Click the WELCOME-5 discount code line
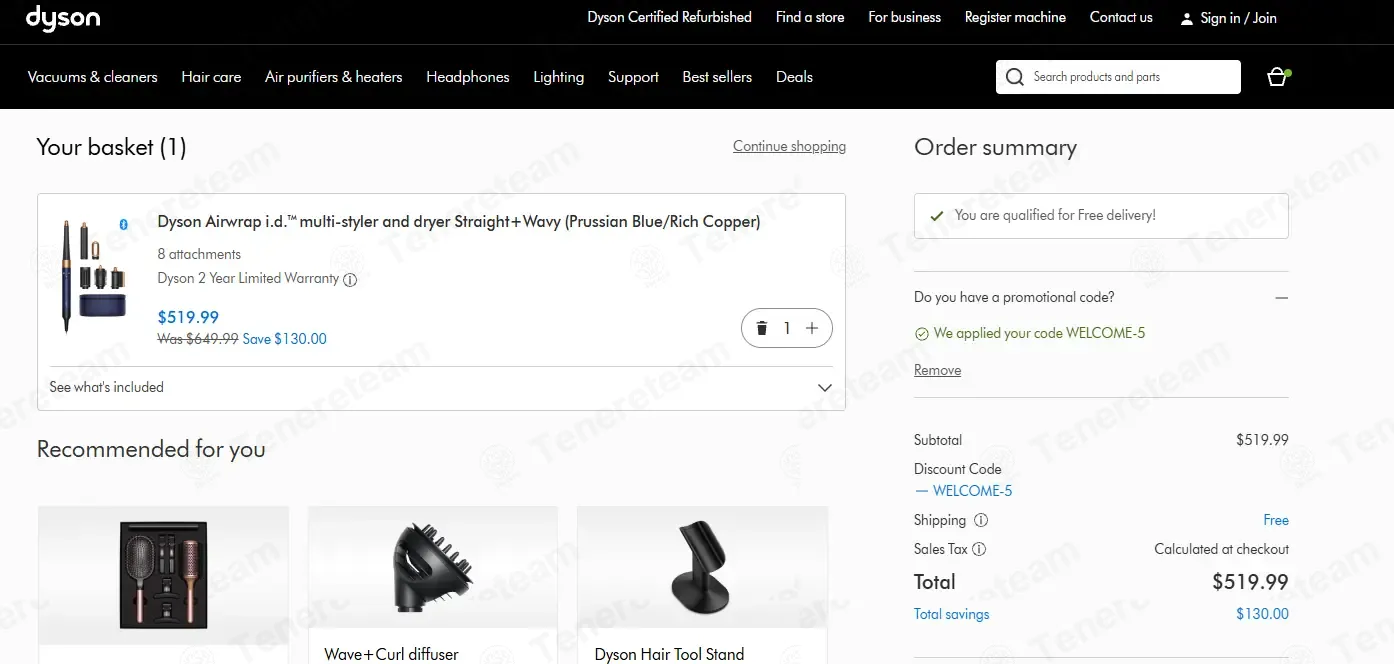The height and width of the screenshot is (664, 1394). tap(963, 491)
